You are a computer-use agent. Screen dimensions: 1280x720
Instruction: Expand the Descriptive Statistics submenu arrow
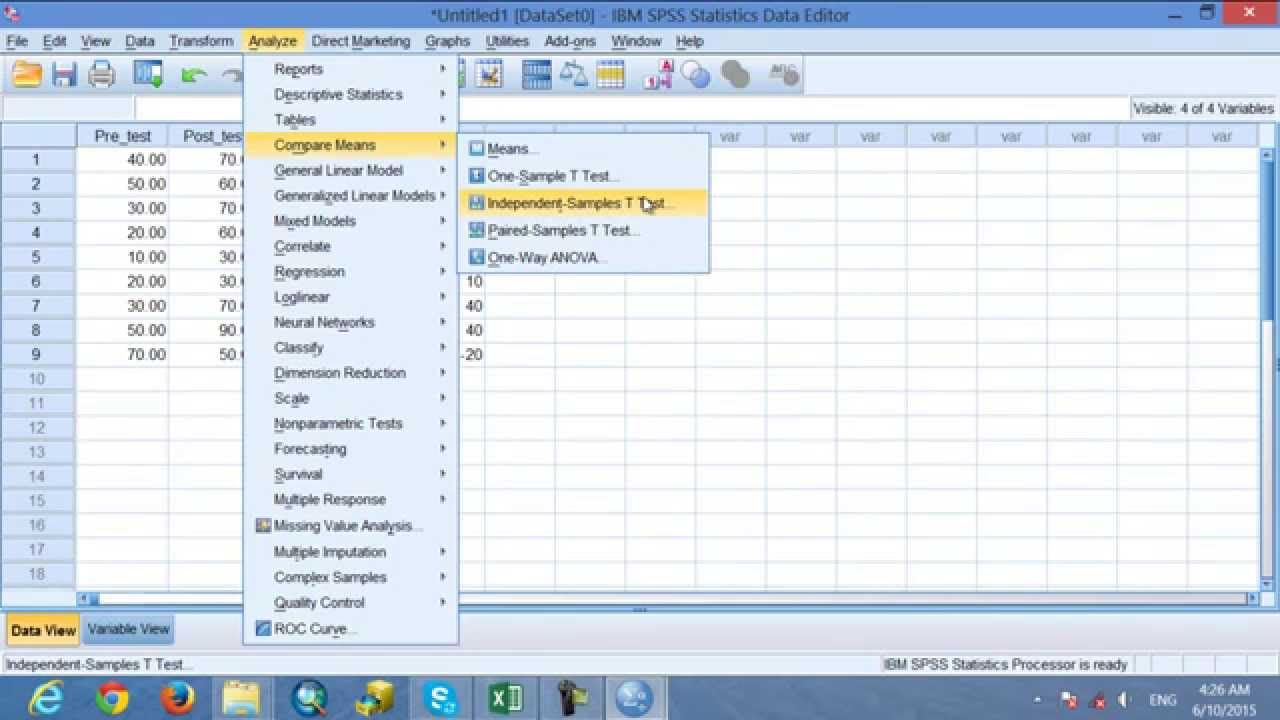(x=442, y=94)
